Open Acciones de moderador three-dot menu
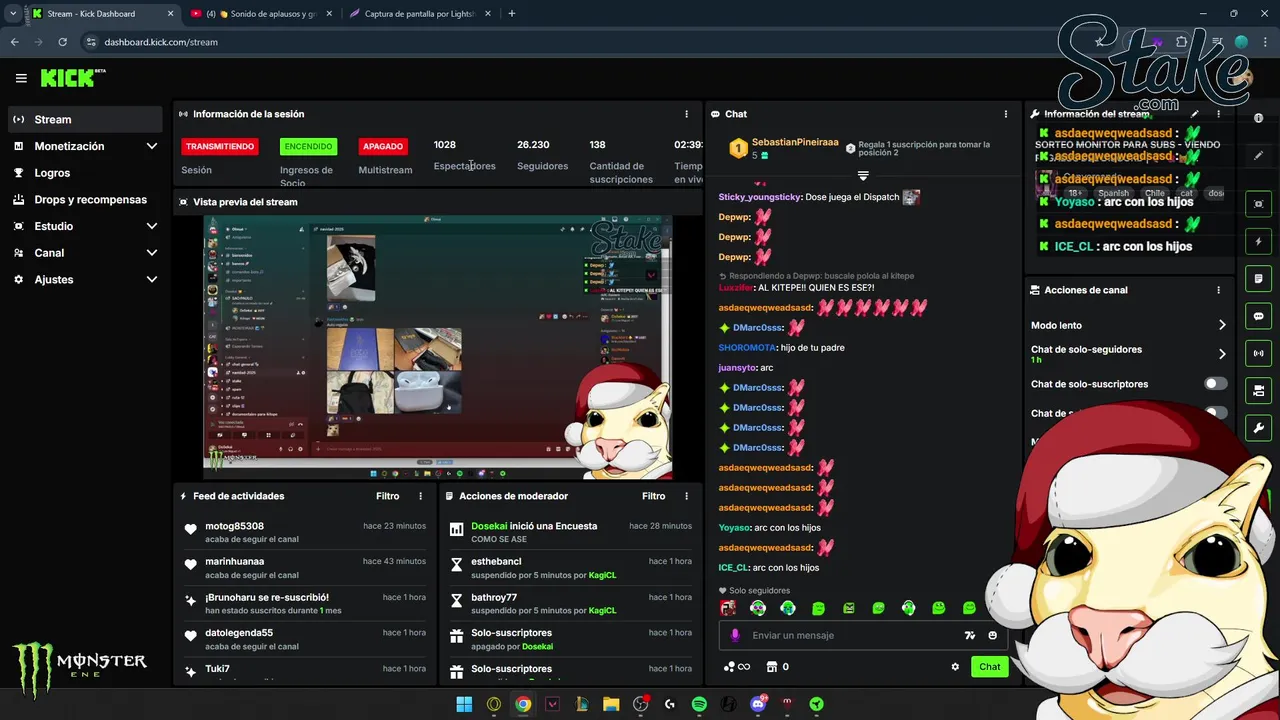 686,496
